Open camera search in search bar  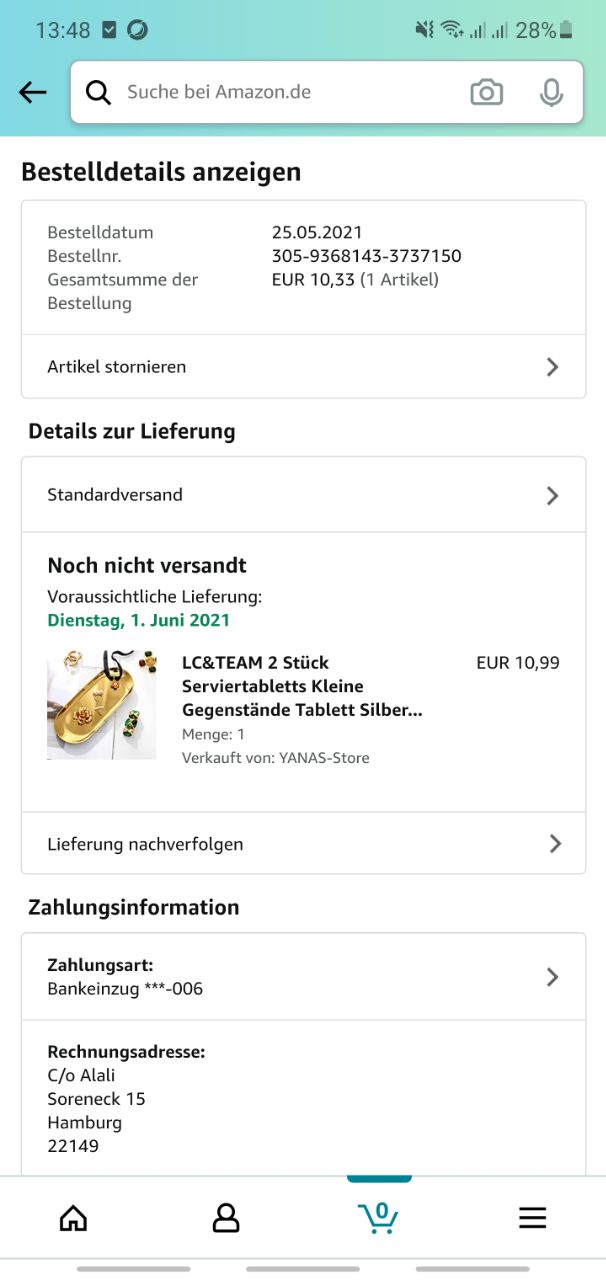click(486, 92)
